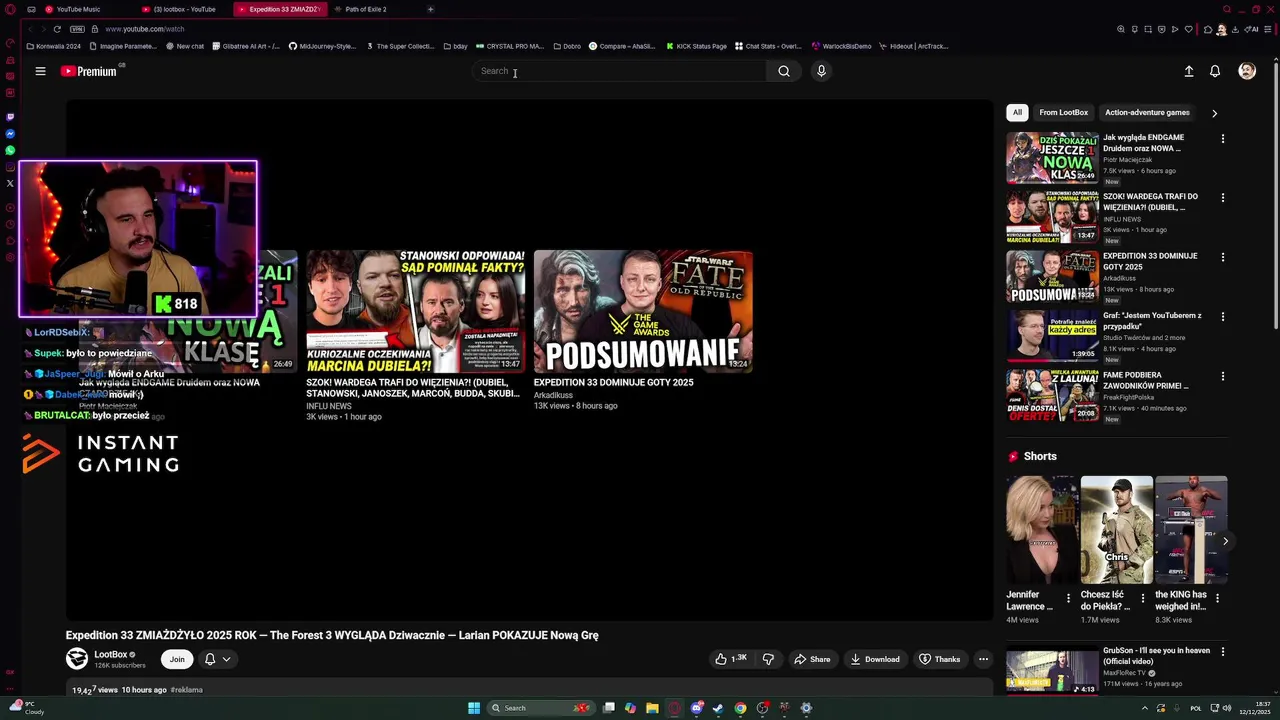Open the 'Konwalia 2024' bookmark folder

pyautogui.click(x=54, y=46)
